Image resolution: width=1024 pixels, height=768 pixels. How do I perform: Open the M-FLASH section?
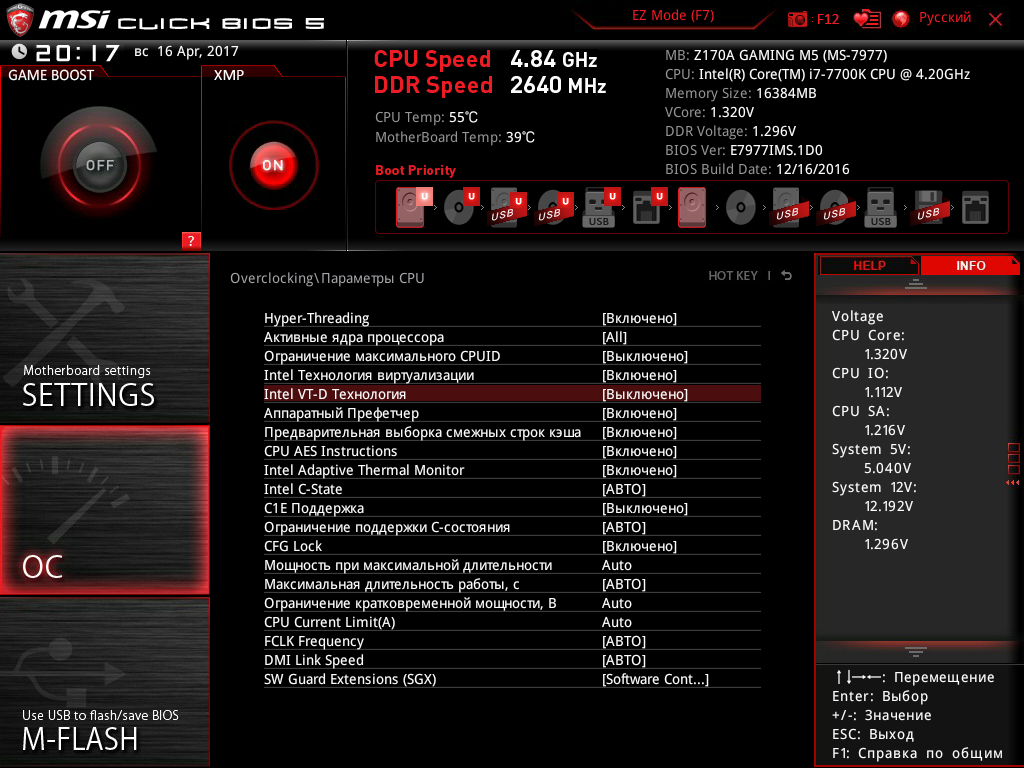tap(104, 682)
